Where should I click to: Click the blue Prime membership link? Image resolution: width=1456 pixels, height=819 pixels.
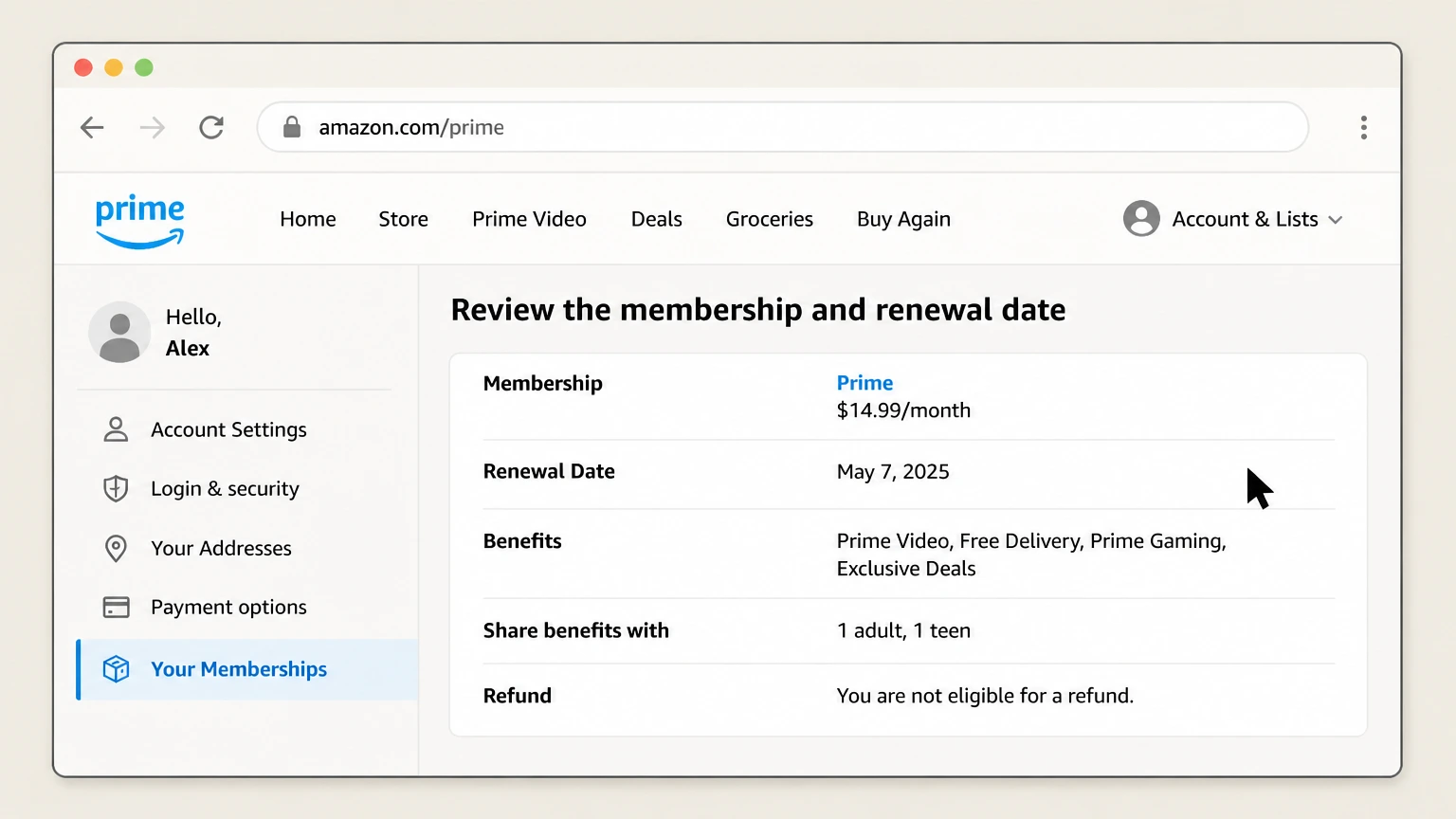coord(864,383)
